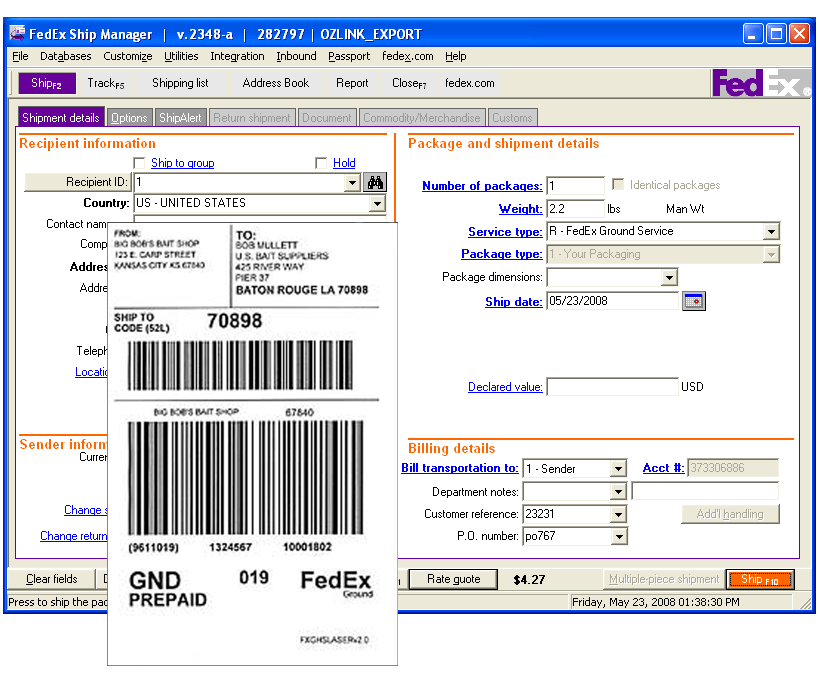Viewport: 820px width, 700px height.
Task: Click the Package type link label
Action: [x=502, y=254]
